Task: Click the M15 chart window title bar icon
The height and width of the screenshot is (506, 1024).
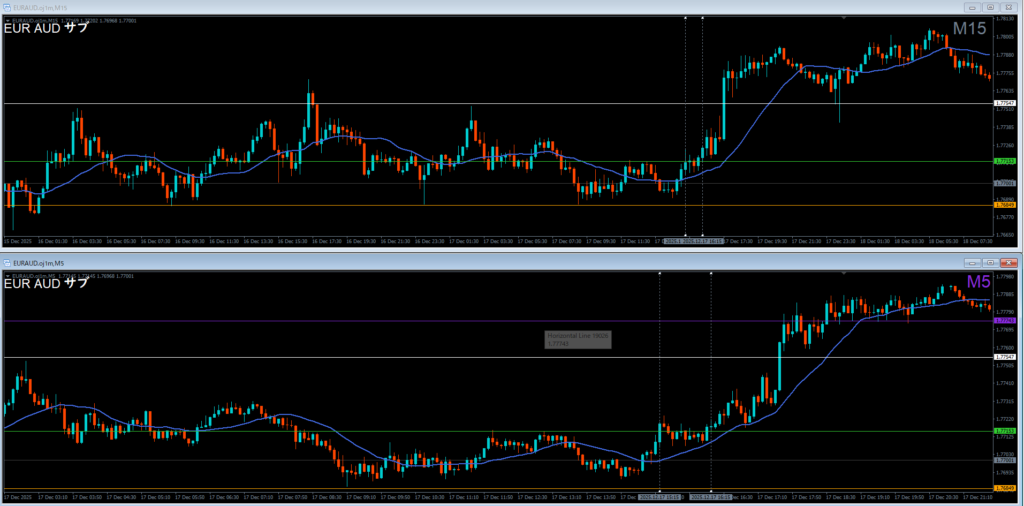Action: (x=7, y=7)
